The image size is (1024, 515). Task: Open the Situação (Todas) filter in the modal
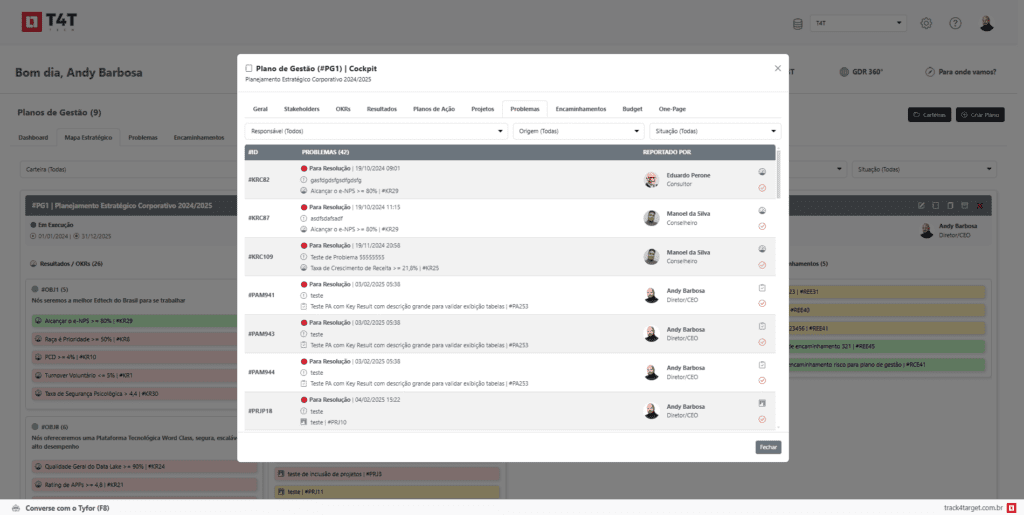point(714,131)
